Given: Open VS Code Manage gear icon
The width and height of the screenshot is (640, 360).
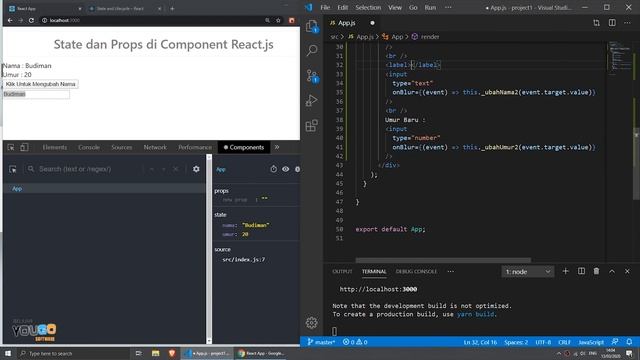Looking at the screenshot, I should click(311, 323).
